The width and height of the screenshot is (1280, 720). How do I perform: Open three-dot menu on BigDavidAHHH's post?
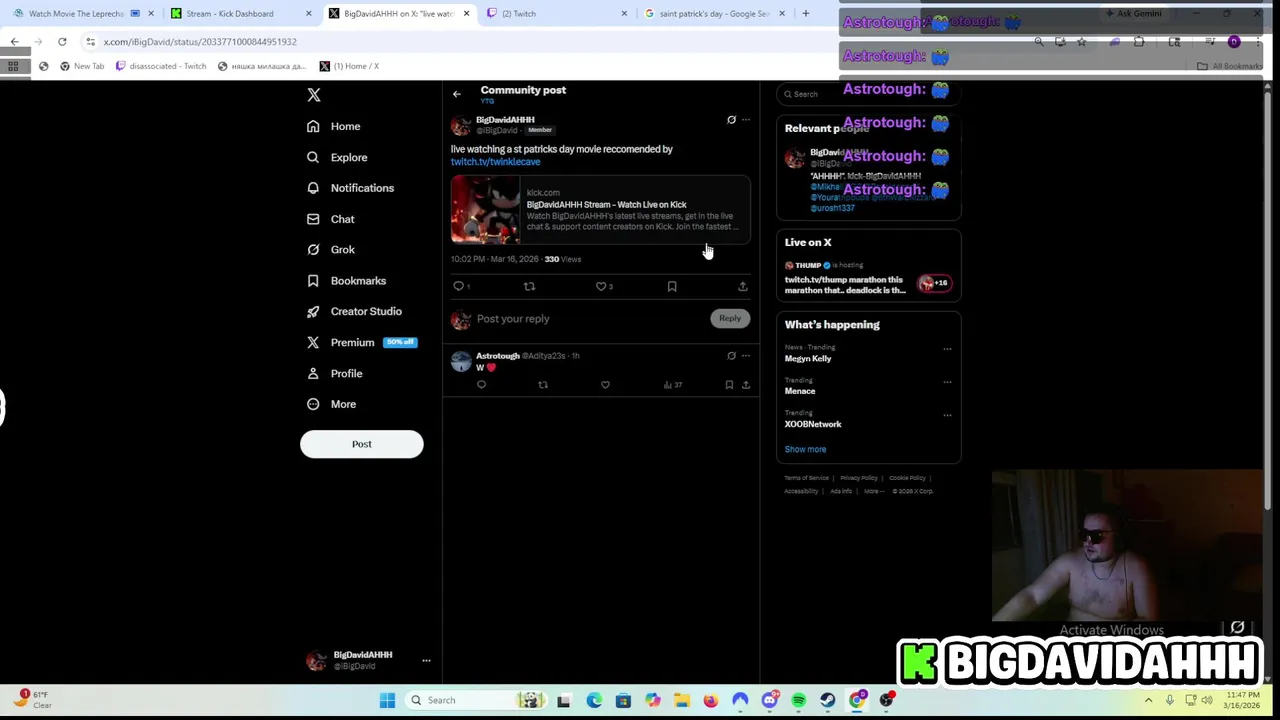(x=746, y=120)
